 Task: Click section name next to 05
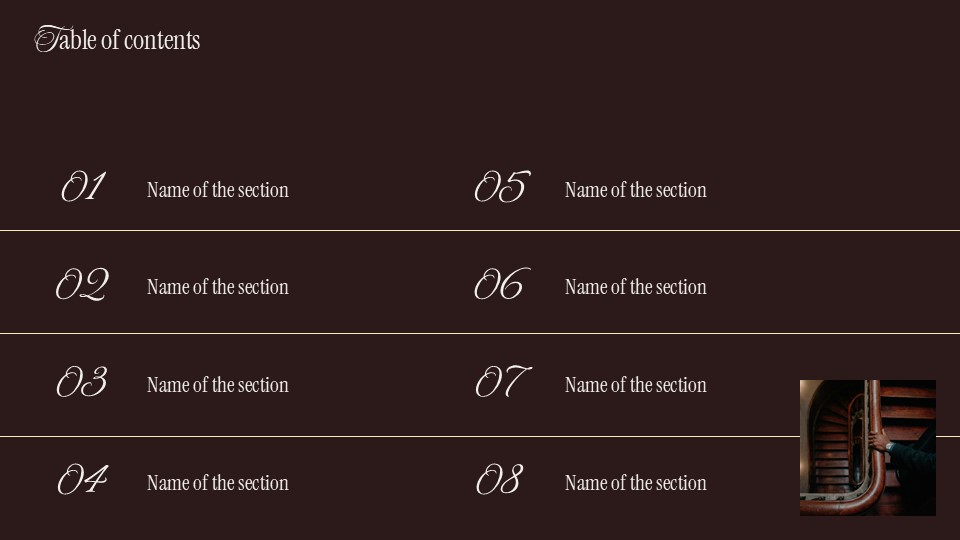click(635, 190)
